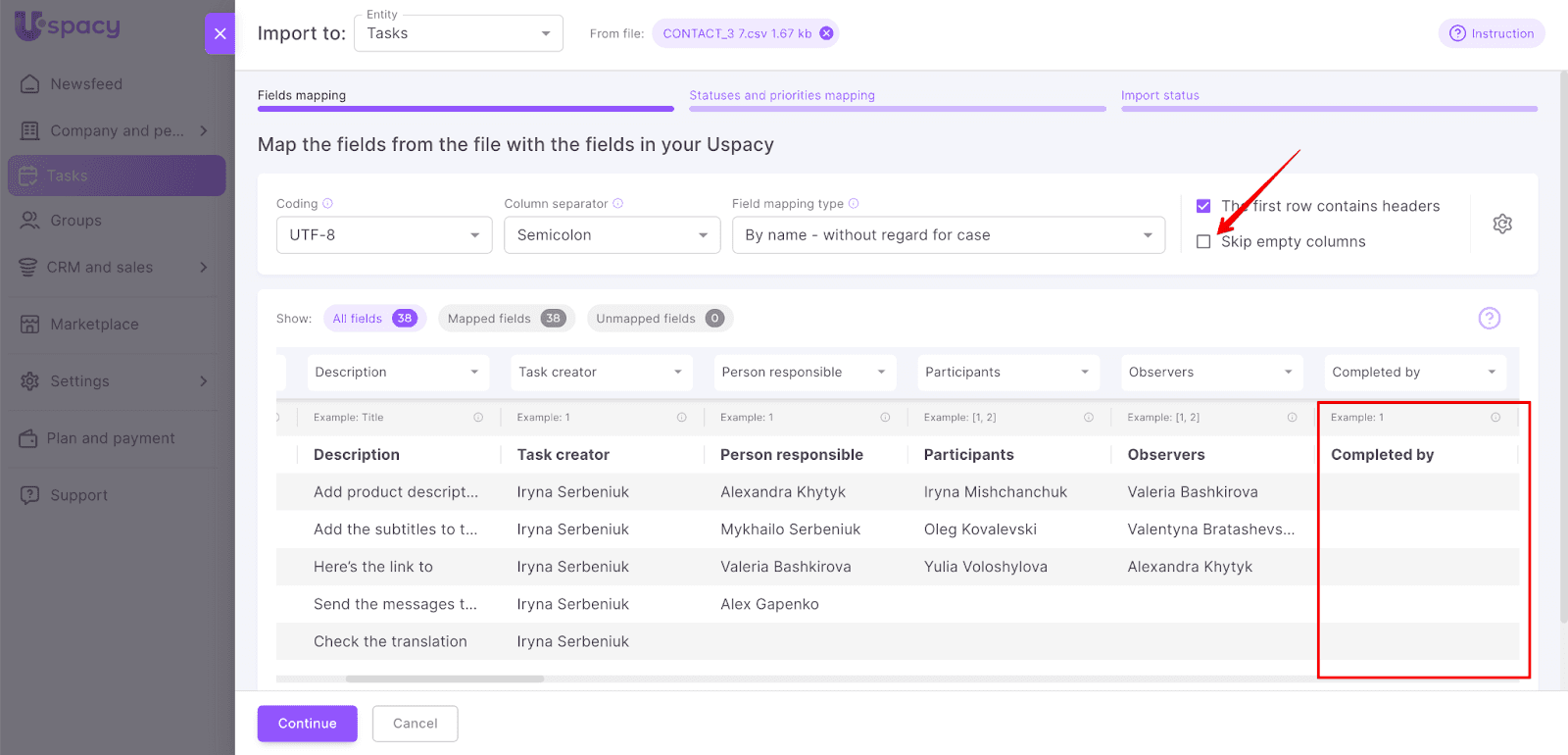Click the purple X close panel icon
The width and height of the screenshot is (1568, 755).
(220, 33)
